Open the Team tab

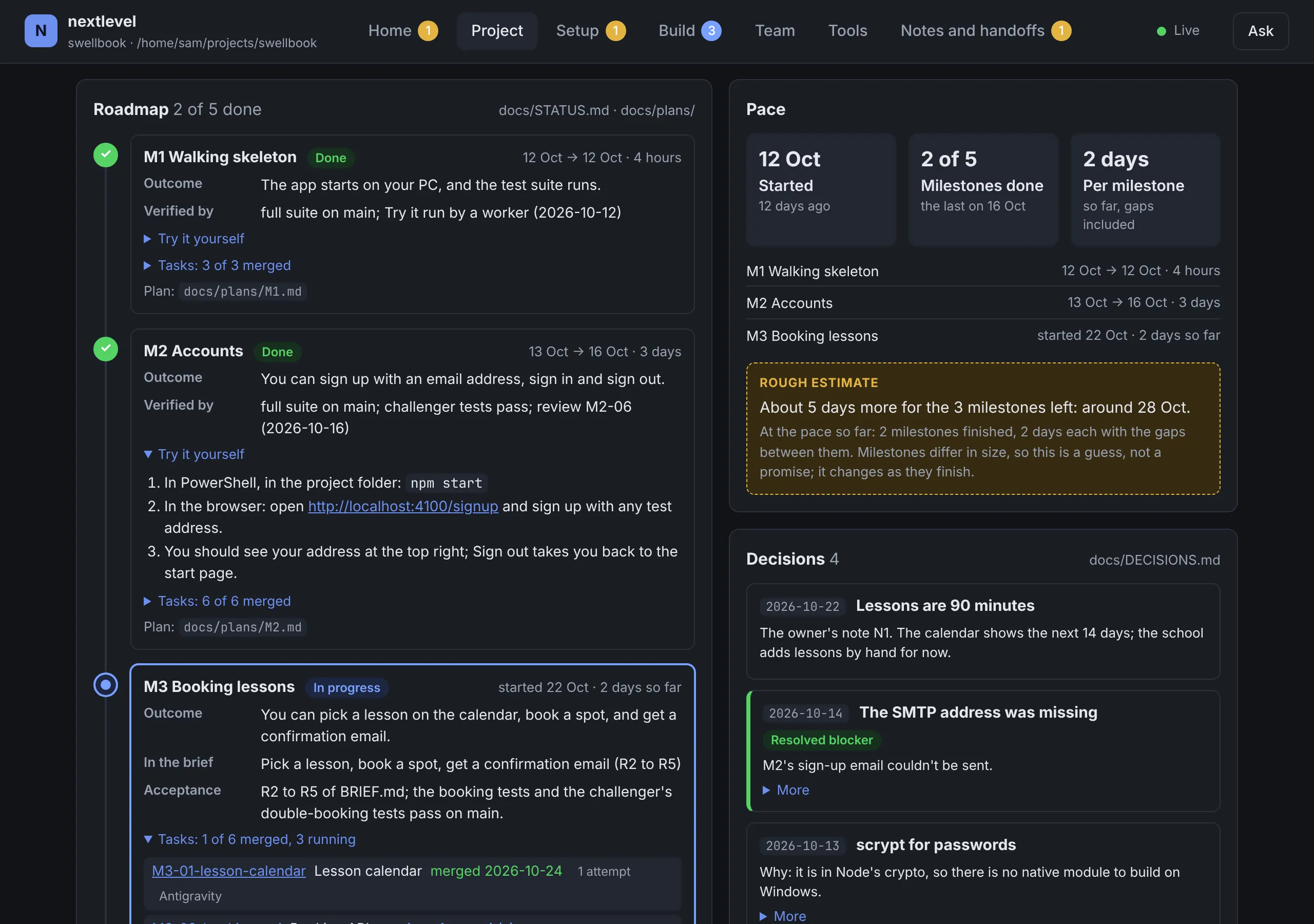pyautogui.click(x=775, y=31)
